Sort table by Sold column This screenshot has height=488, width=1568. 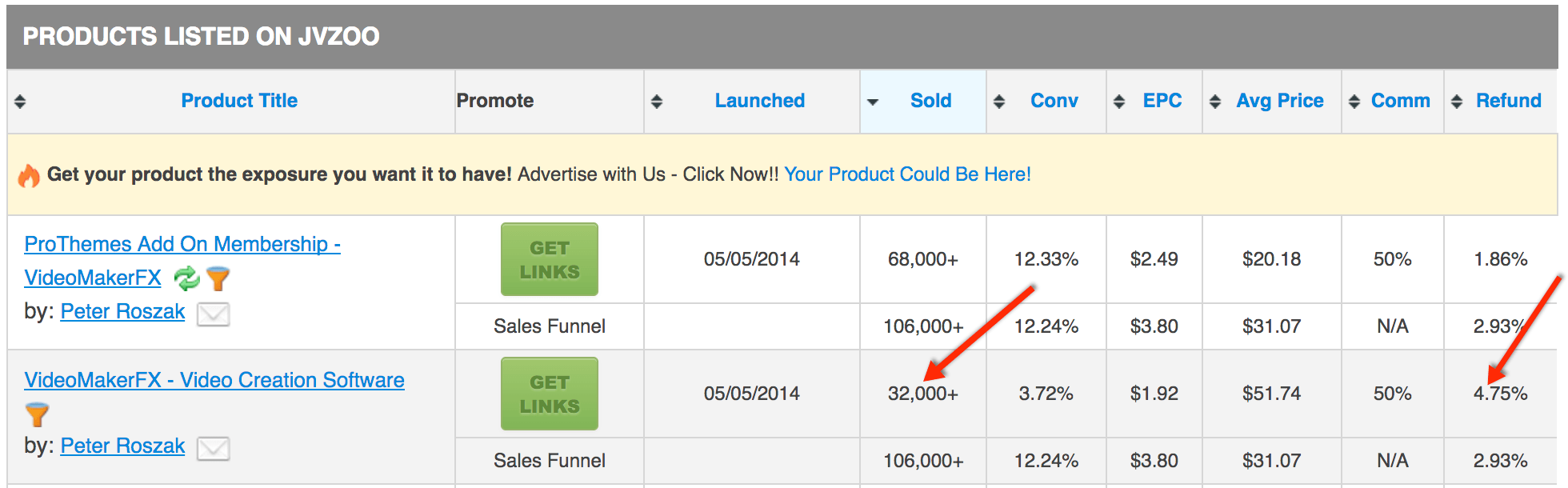(931, 101)
